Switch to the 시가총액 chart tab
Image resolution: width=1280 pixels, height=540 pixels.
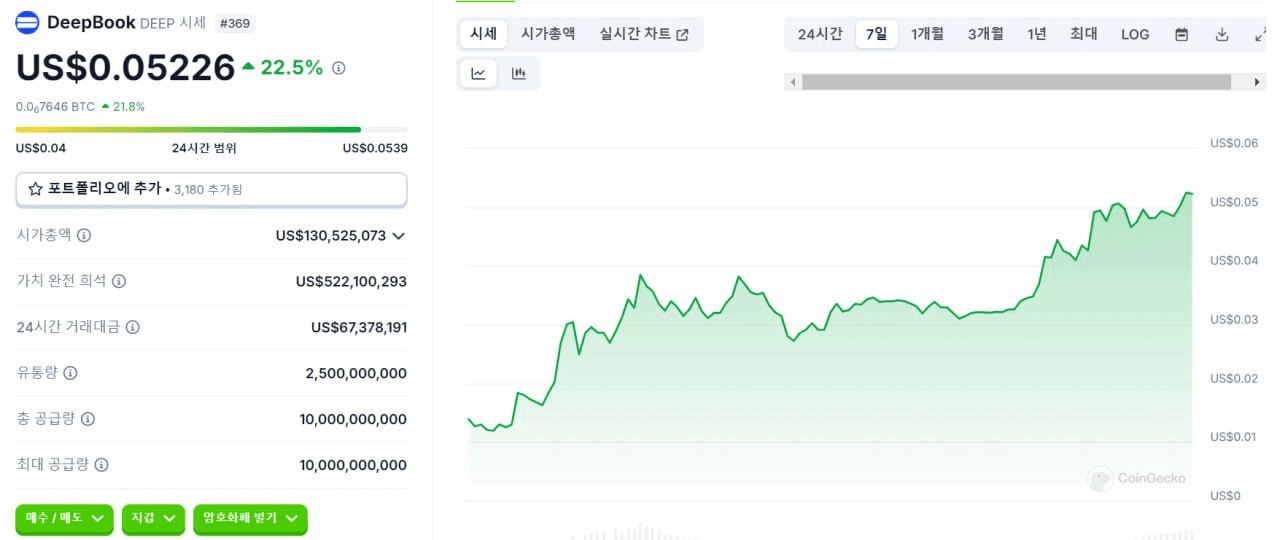(x=548, y=34)
